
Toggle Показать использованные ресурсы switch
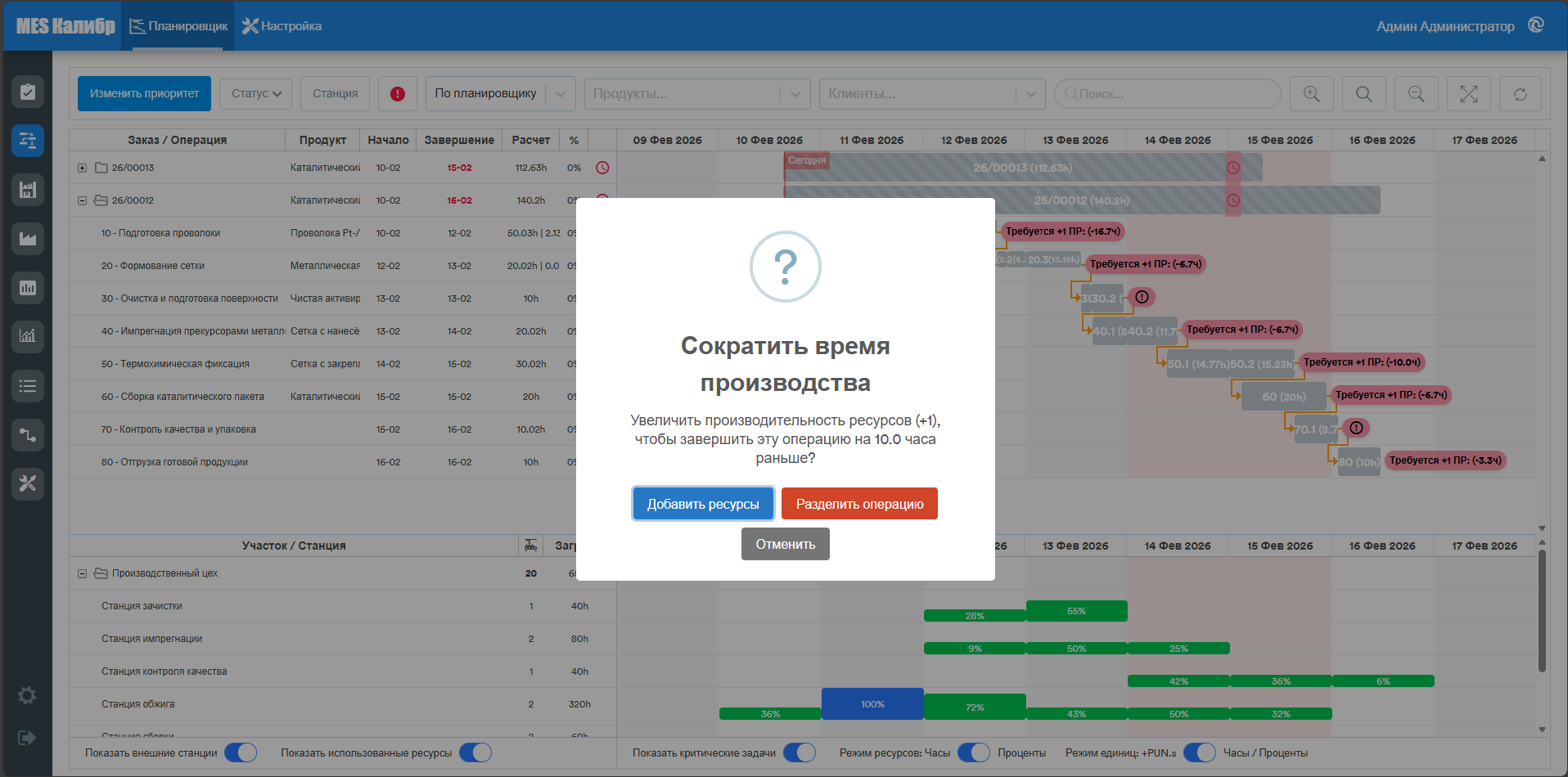[x=475, y=752]
